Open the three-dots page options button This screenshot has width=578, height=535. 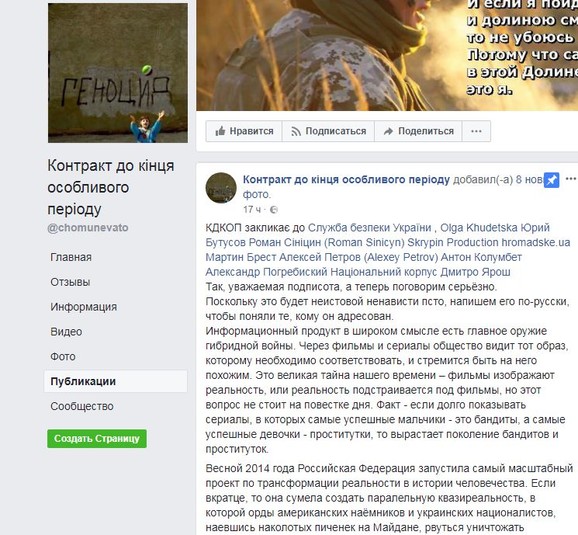coord(476,131)
